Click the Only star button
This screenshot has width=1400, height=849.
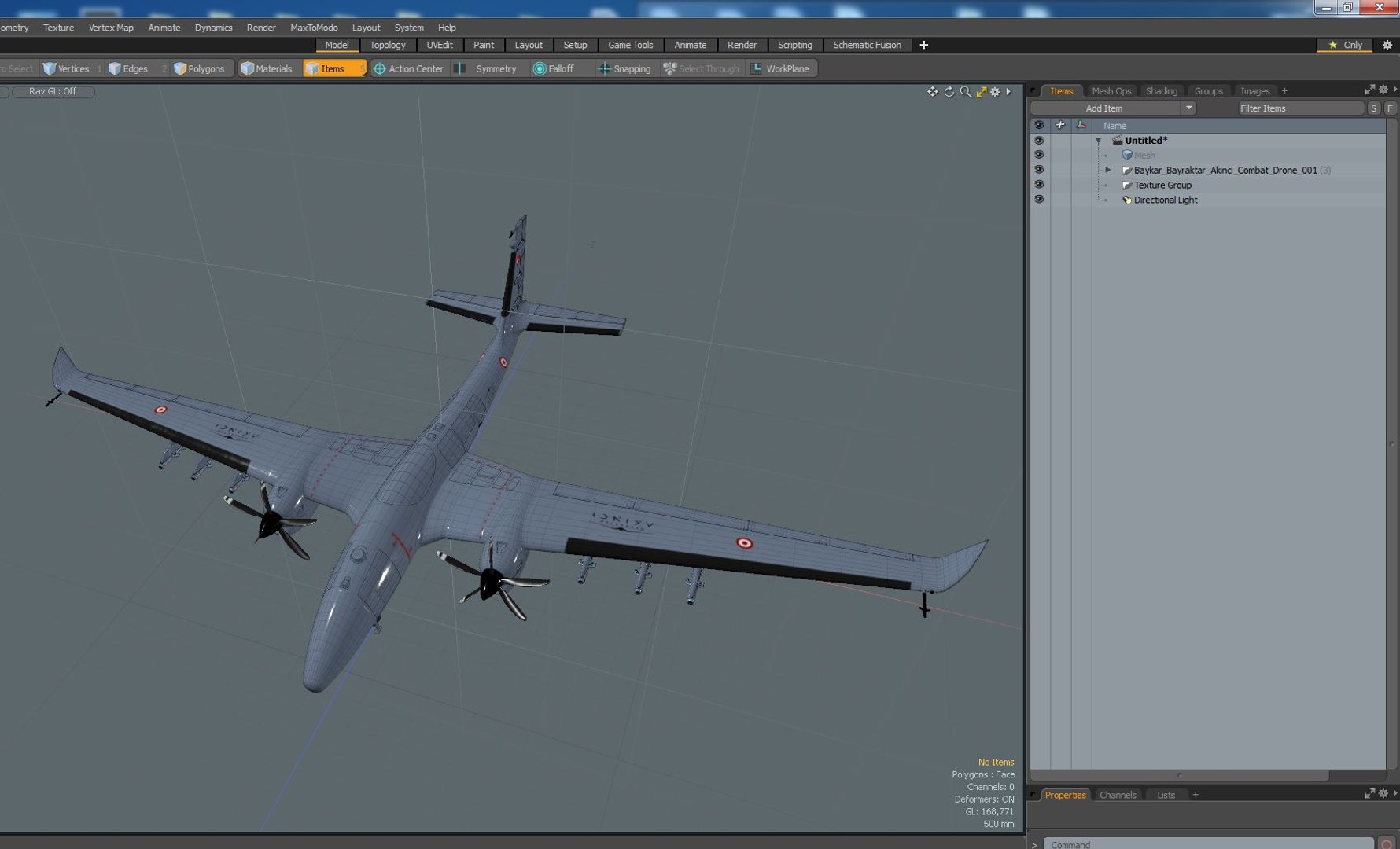click(1344, 45)
